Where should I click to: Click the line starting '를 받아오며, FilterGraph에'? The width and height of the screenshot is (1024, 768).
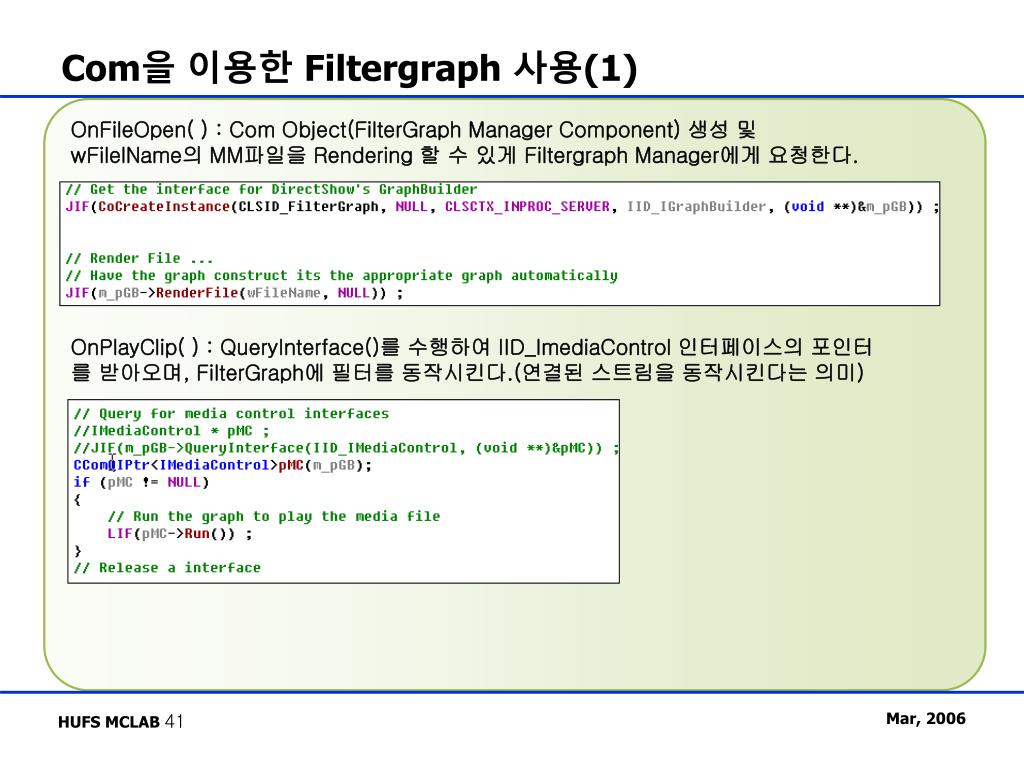pyautogui.click(x=467, y=373)
